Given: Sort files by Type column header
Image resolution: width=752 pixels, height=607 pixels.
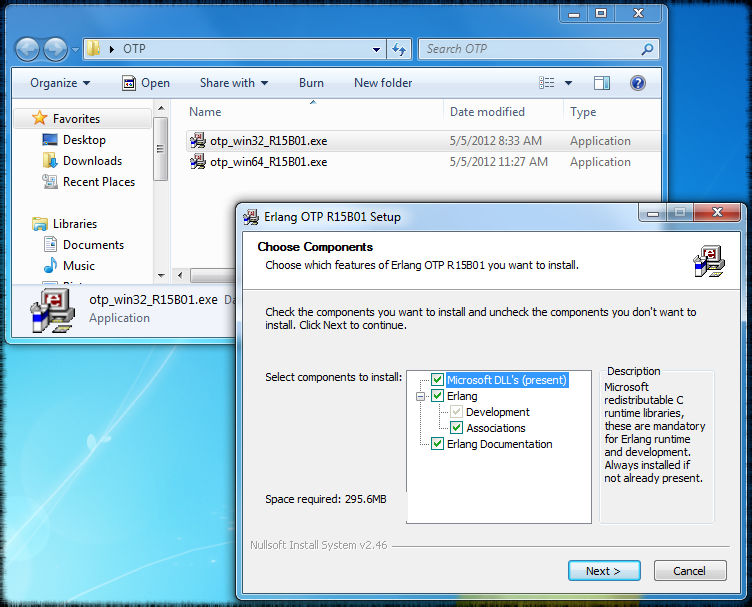Looking at the screenshot, I should [583, 112].
